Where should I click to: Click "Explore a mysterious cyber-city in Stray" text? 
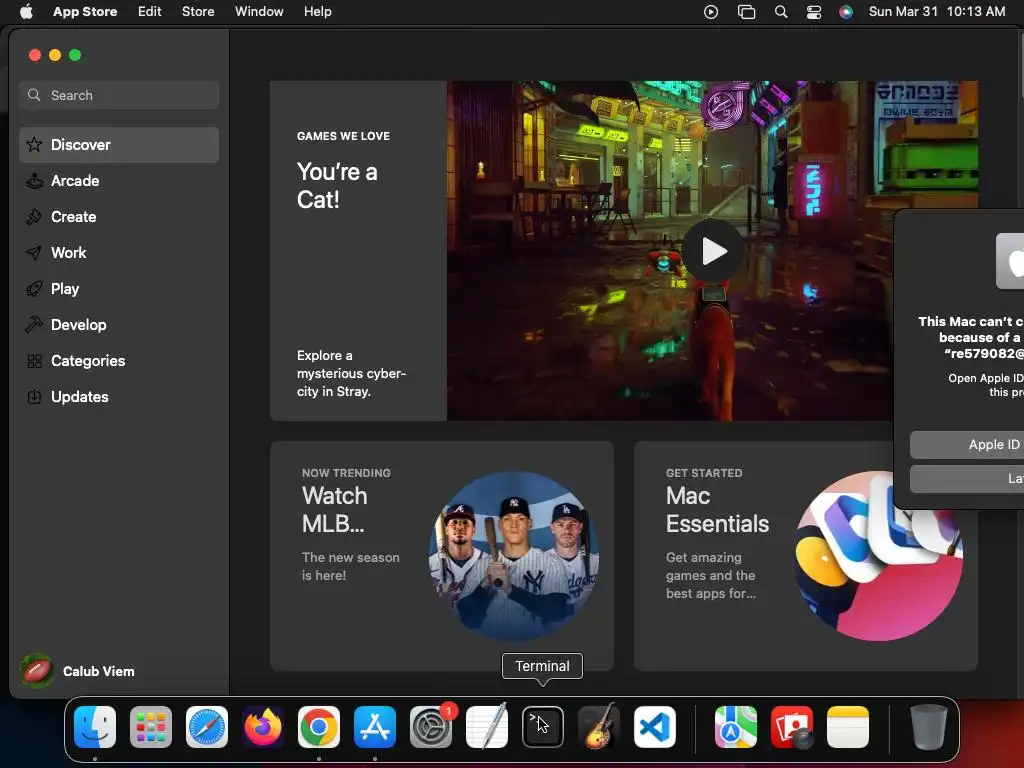pos(351,374)
